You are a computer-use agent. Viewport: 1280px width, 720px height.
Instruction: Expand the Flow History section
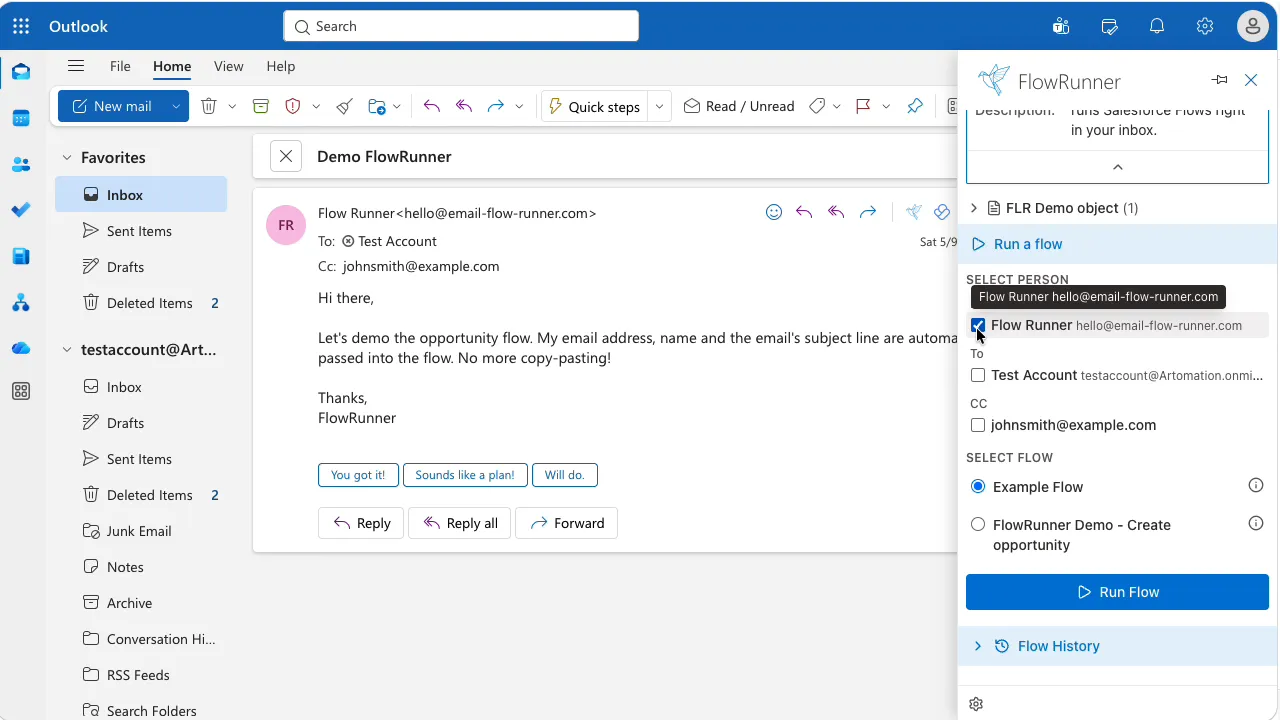(977, 646)
